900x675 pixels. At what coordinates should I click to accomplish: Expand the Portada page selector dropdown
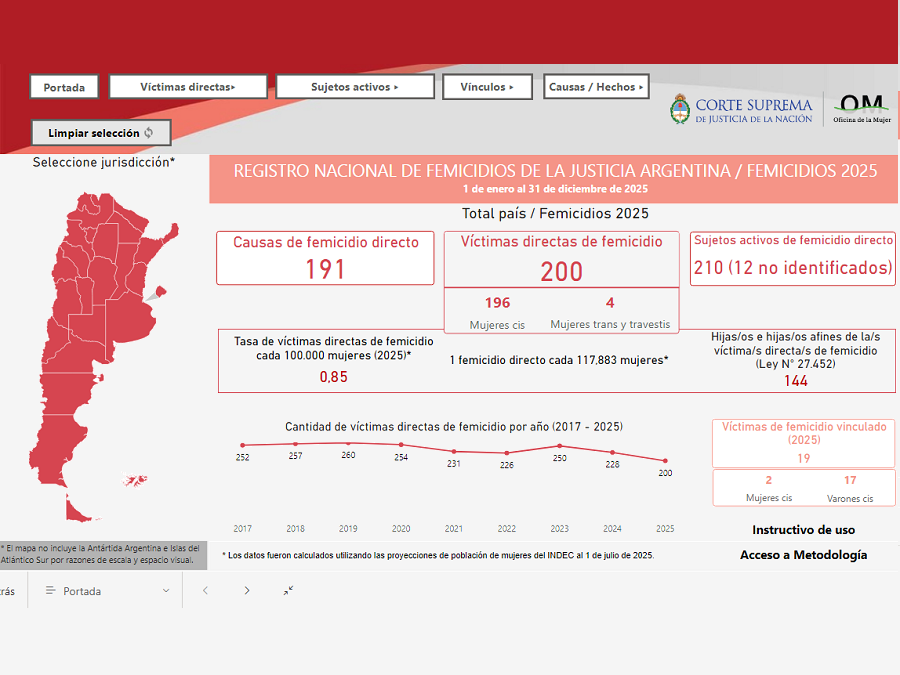tap(107, 591)
